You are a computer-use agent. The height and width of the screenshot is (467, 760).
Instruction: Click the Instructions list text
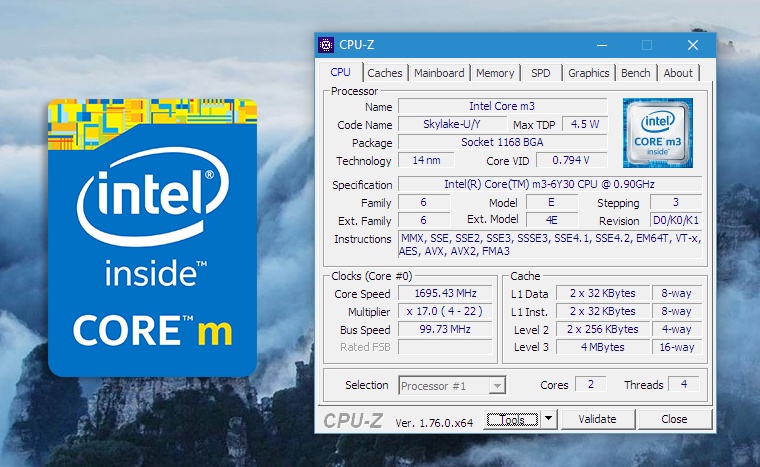(x=550, y=244)
